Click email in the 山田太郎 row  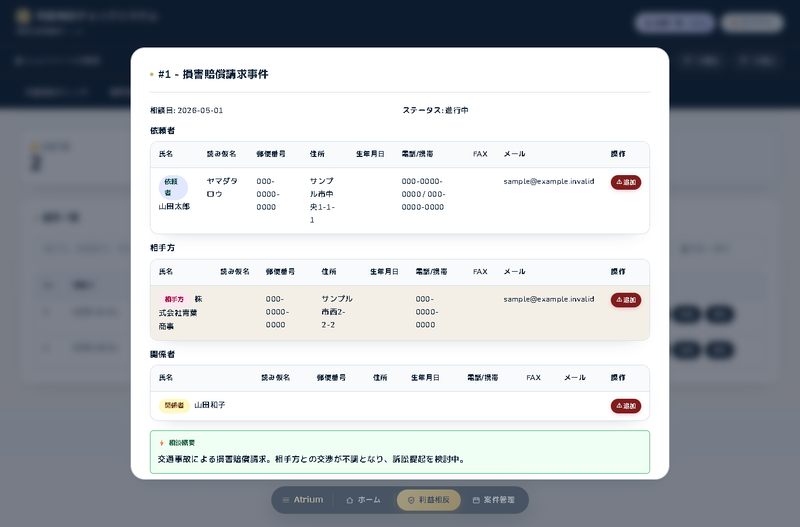coord(548,182)
